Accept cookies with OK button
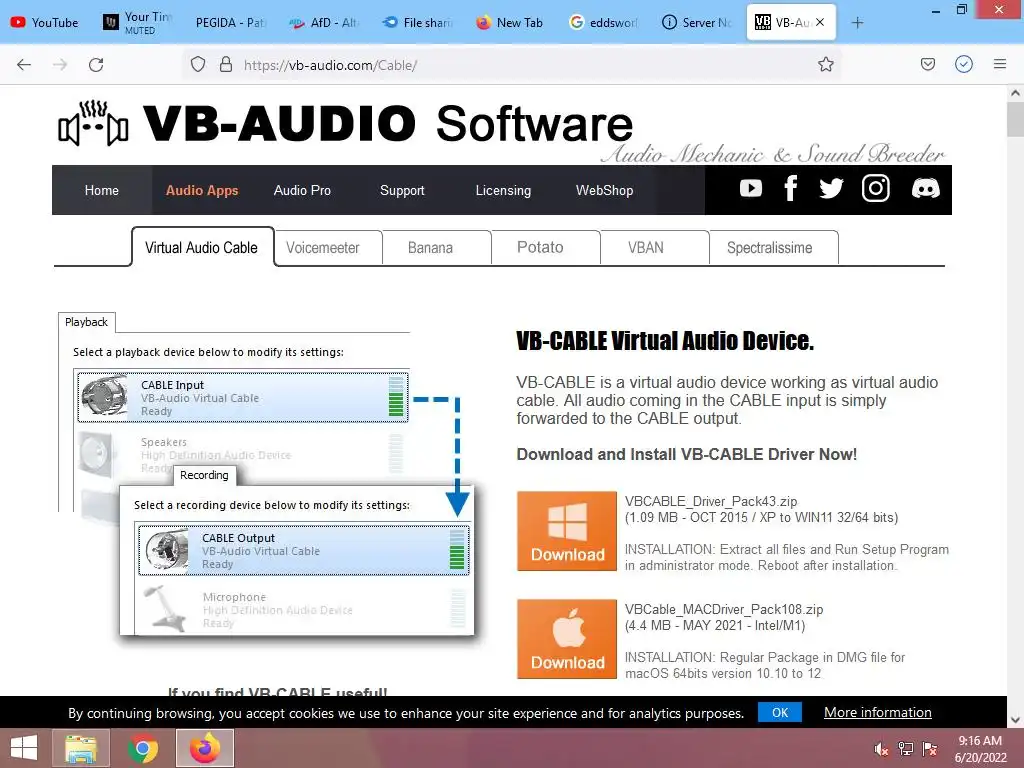 click(x=780, y=712)
